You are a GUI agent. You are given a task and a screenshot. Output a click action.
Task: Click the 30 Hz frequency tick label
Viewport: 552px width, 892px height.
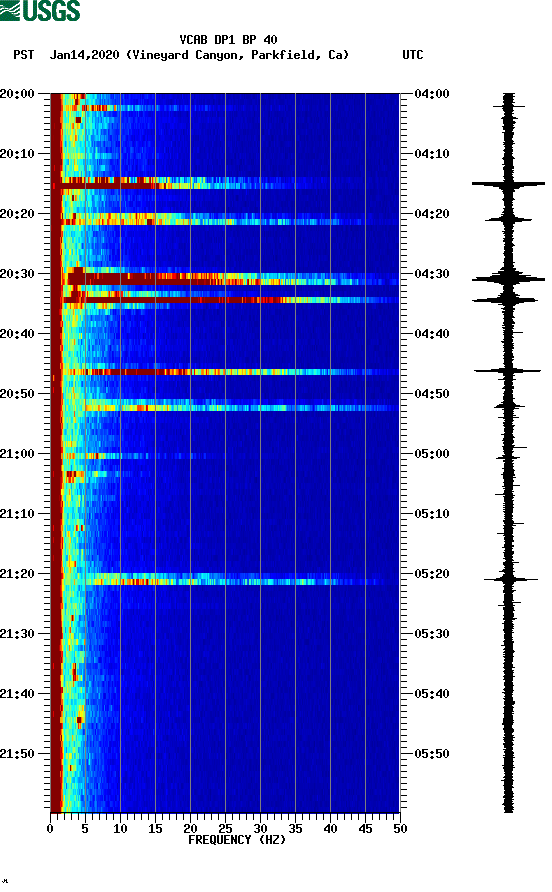tap(260, 829)
